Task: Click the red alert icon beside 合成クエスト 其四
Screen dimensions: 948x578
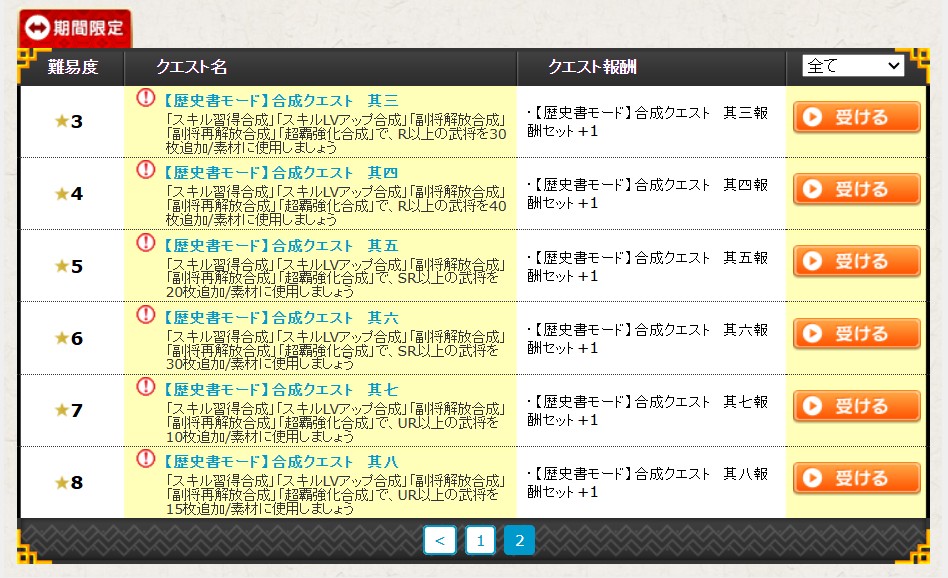Action: [146, 170]
